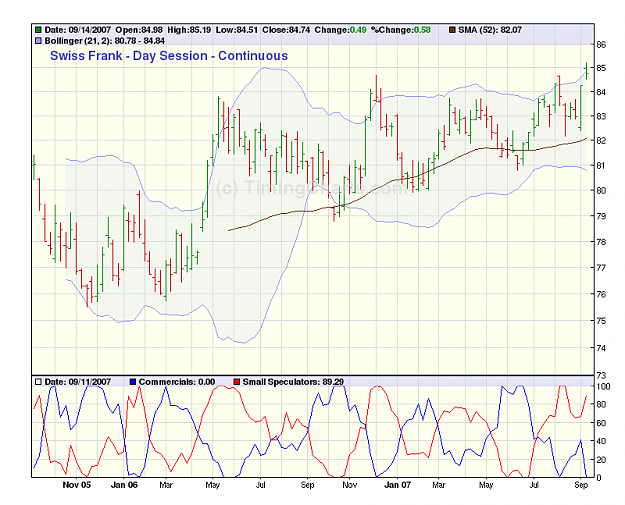625x505 pixels.
Task: Click the 79 price axis label
Action: click(601, 216)
